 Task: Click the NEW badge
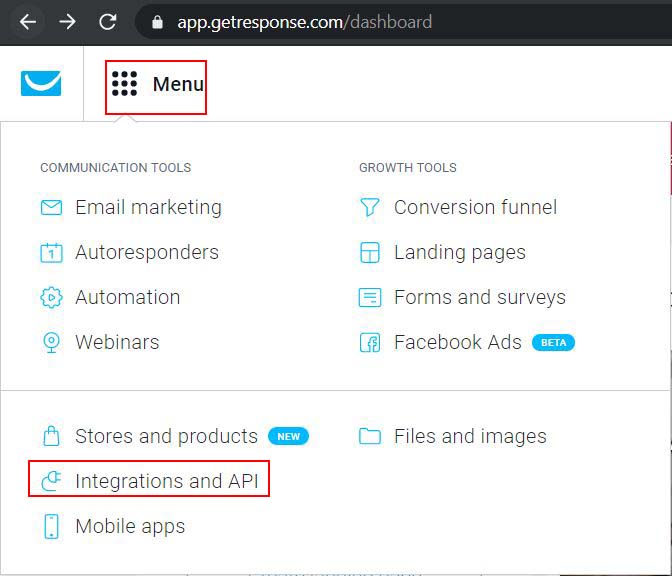tap(288, 436)
